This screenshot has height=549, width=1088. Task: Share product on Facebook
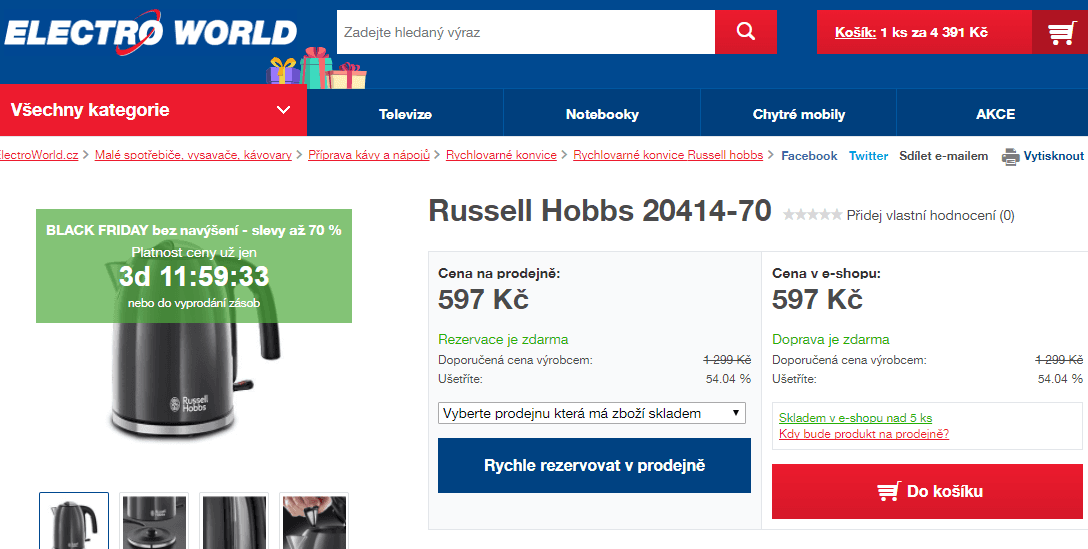tap(809, 156)
